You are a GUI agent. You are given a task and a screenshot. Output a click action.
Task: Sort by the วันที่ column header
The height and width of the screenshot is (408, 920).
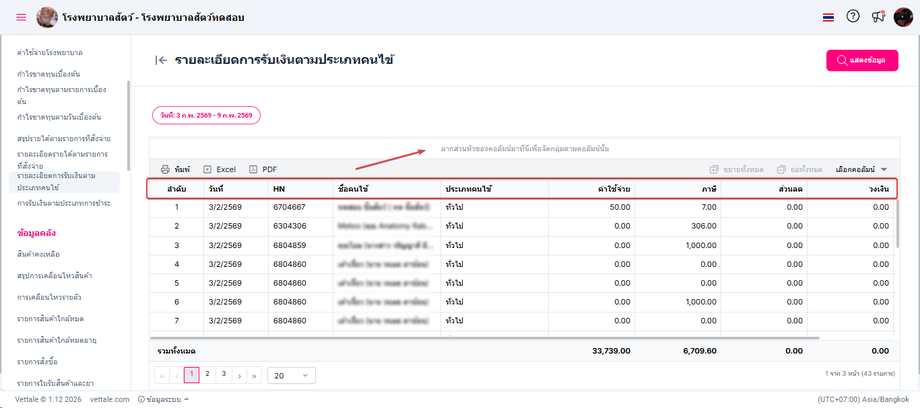[236, 188]
